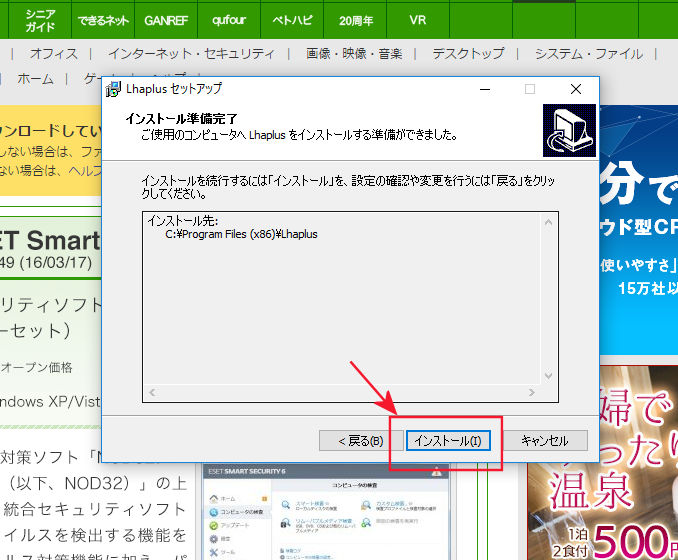Open the 20周年 tab on the webpage
Screen dimensions: 678x560
[355, 20]
